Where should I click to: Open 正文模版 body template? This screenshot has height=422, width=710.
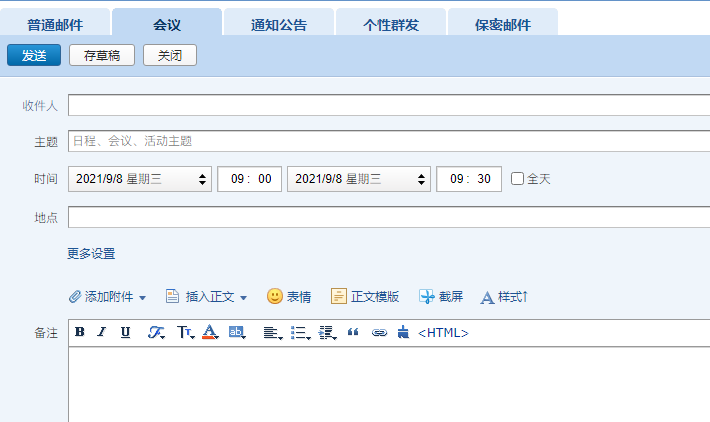[x=365, y=297]
